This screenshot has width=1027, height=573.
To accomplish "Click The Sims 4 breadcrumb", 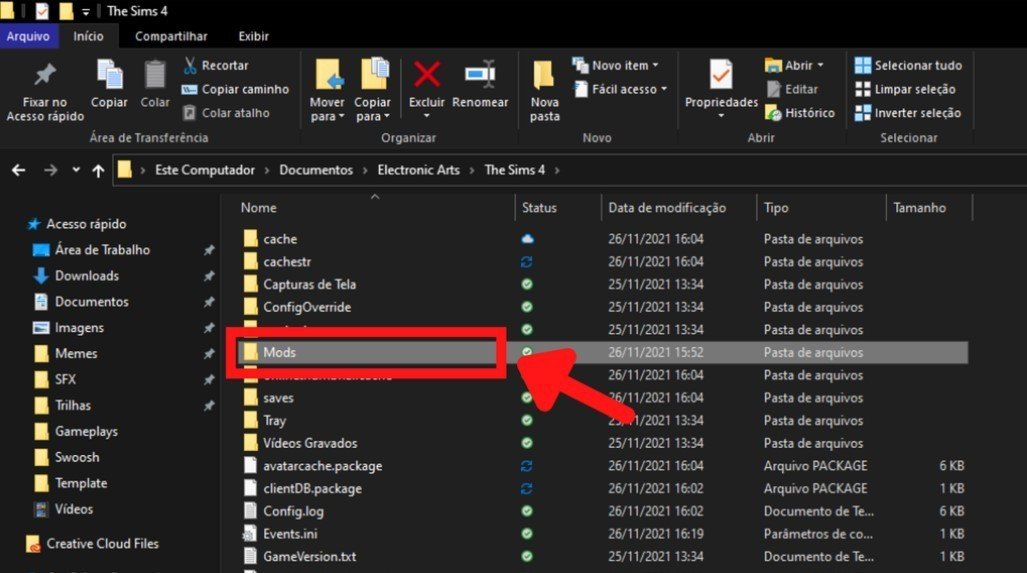I will (x=514, y=170).
